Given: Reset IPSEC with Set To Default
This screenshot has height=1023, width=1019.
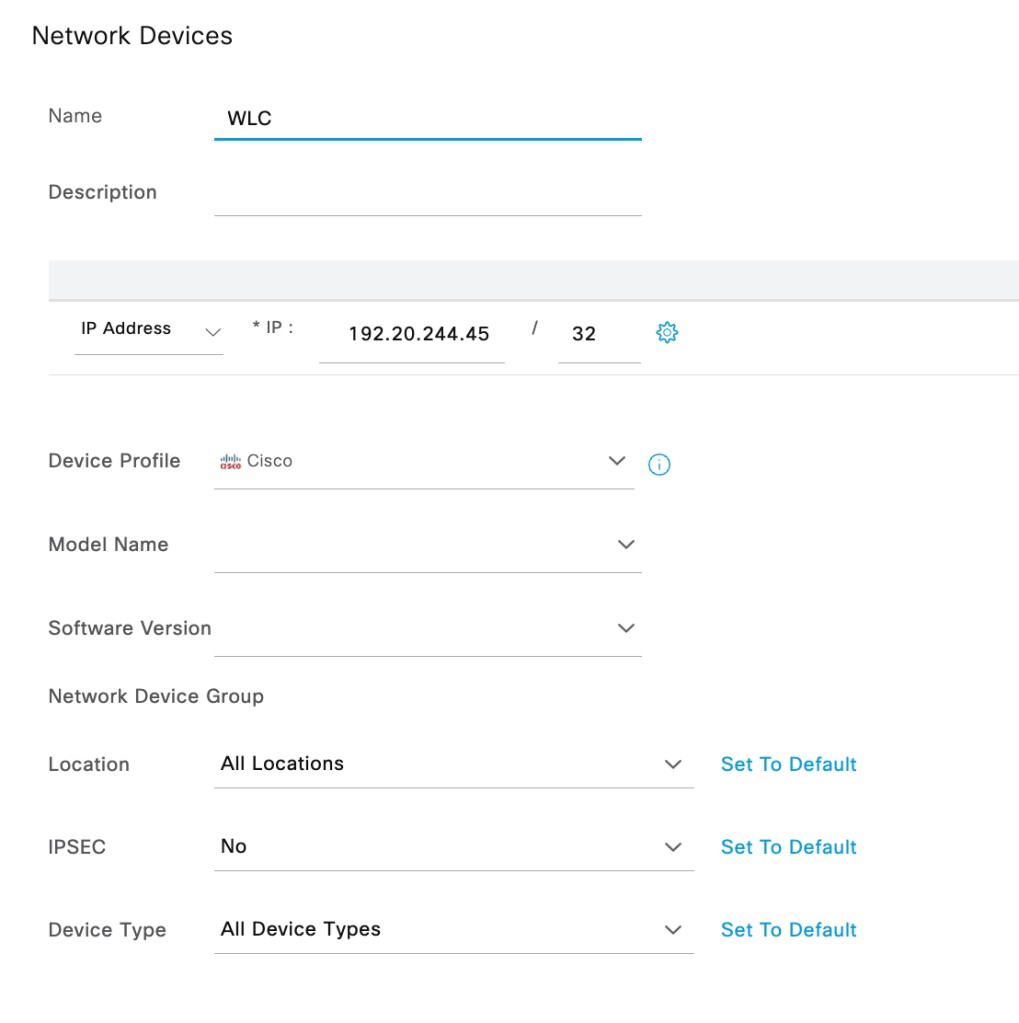Looking at the screenshot, I should 788,847.
